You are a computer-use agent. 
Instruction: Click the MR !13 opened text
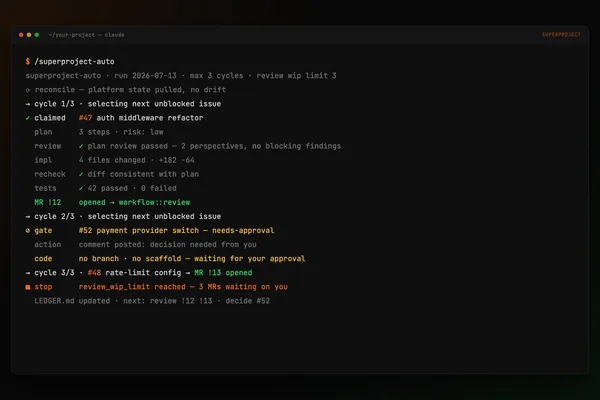point(223,273)
